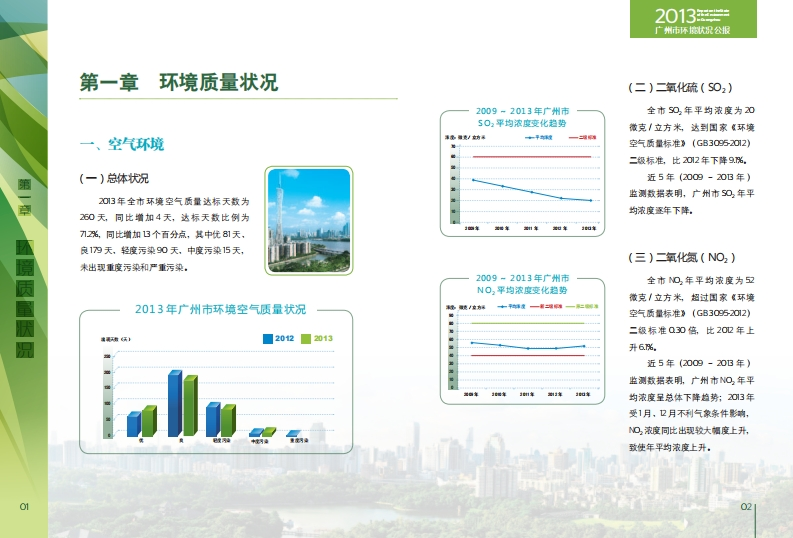
Task: Click the green 2013 legend swatch
Action: click(x=307, y=339)
